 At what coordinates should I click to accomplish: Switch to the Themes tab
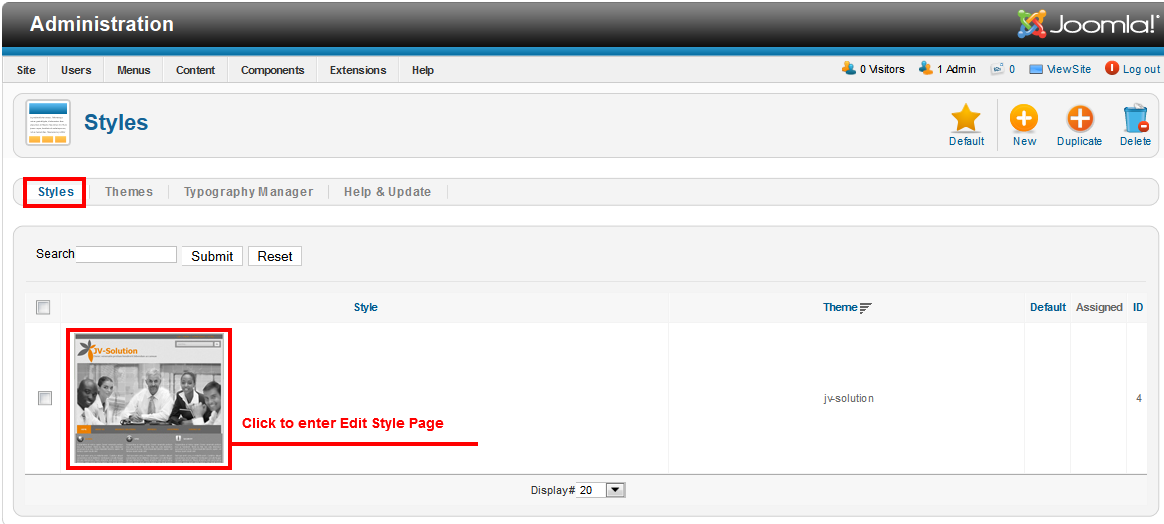point(129,191)
